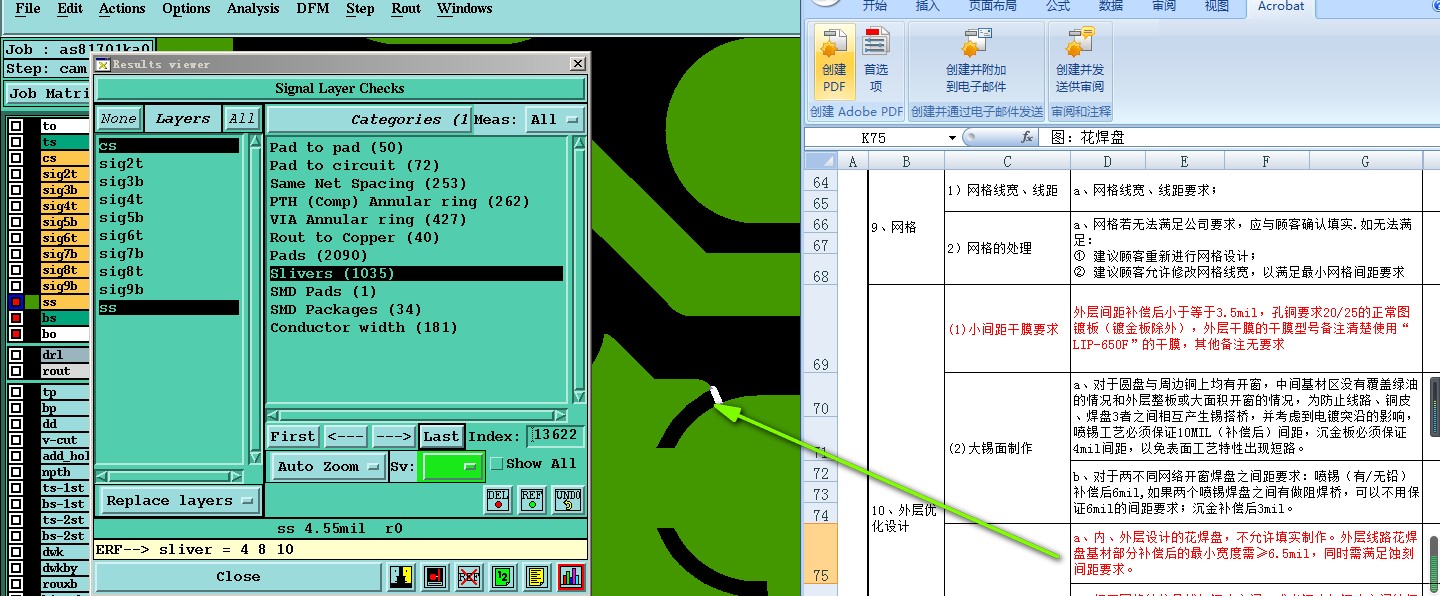
Task: Click the DEL icon button in Results viewer
Action: click(498, 500)
